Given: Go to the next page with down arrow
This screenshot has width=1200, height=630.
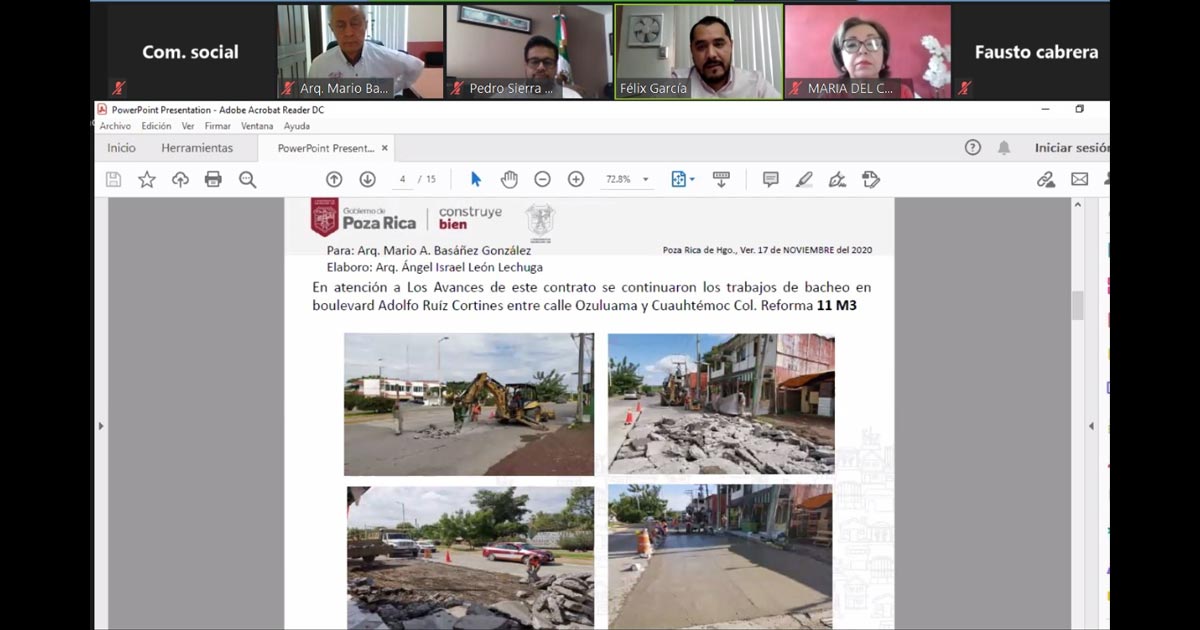Looking at the screenshot, I should point(367,179).
